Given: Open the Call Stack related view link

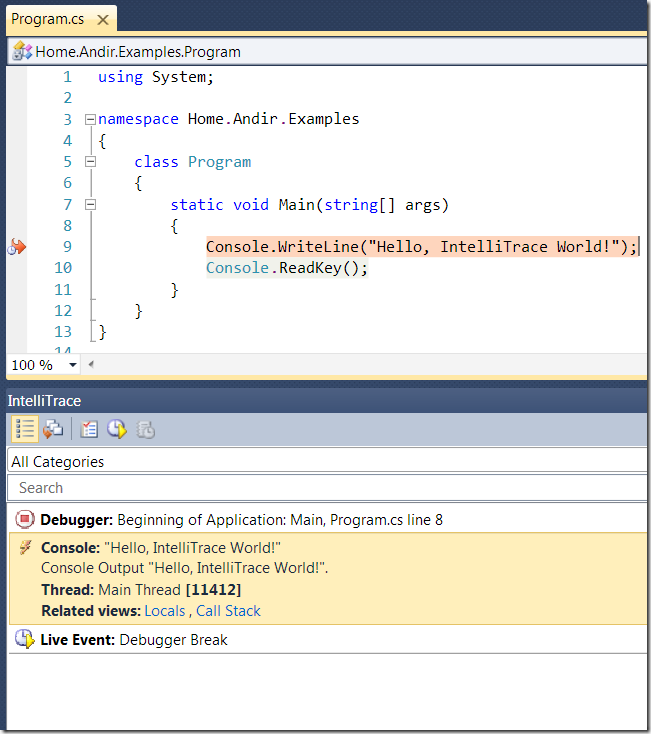Looking at the screenshot, I should [x=228, y=611].
